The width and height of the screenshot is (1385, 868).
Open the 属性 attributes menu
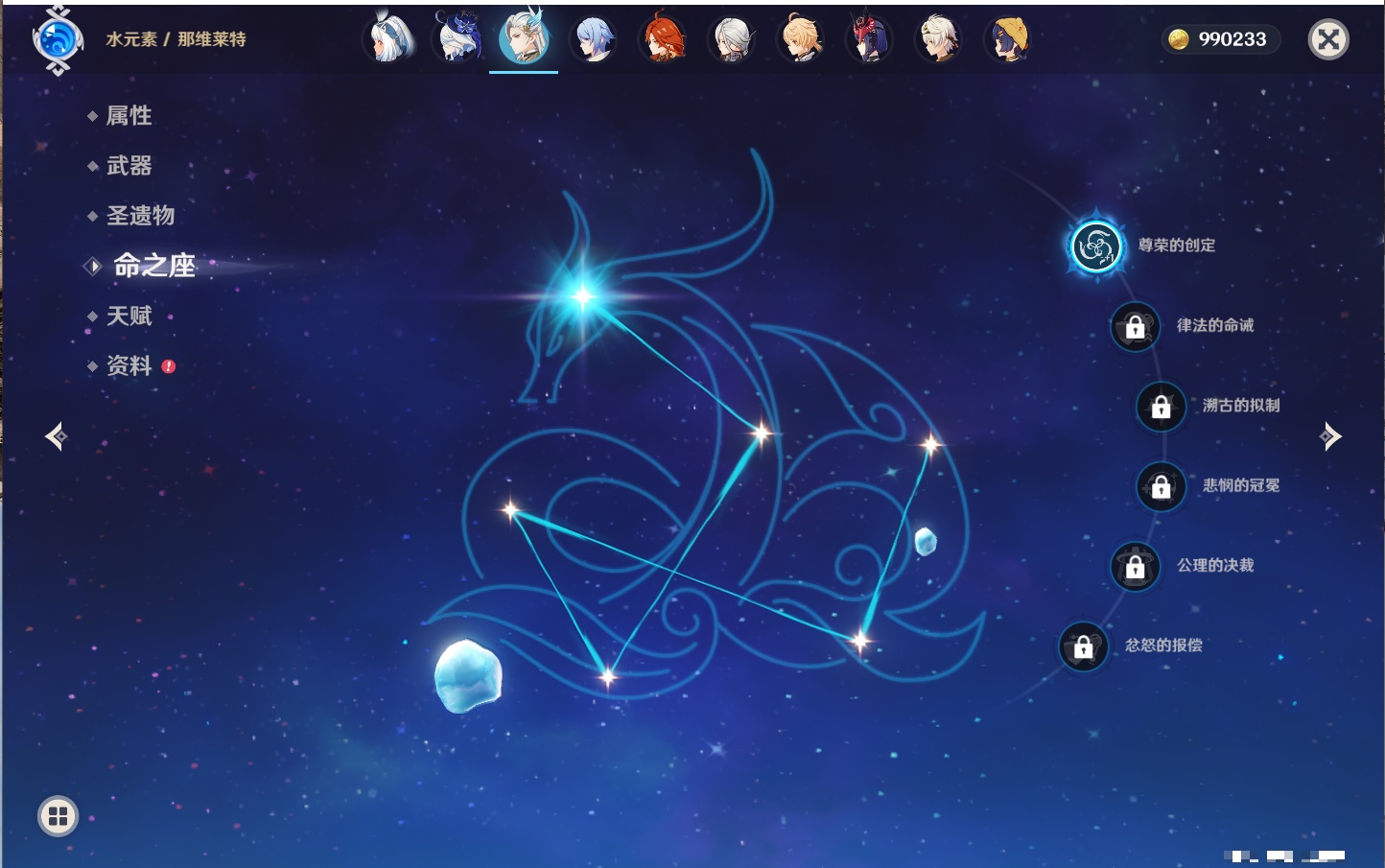[x=129, y=116]
